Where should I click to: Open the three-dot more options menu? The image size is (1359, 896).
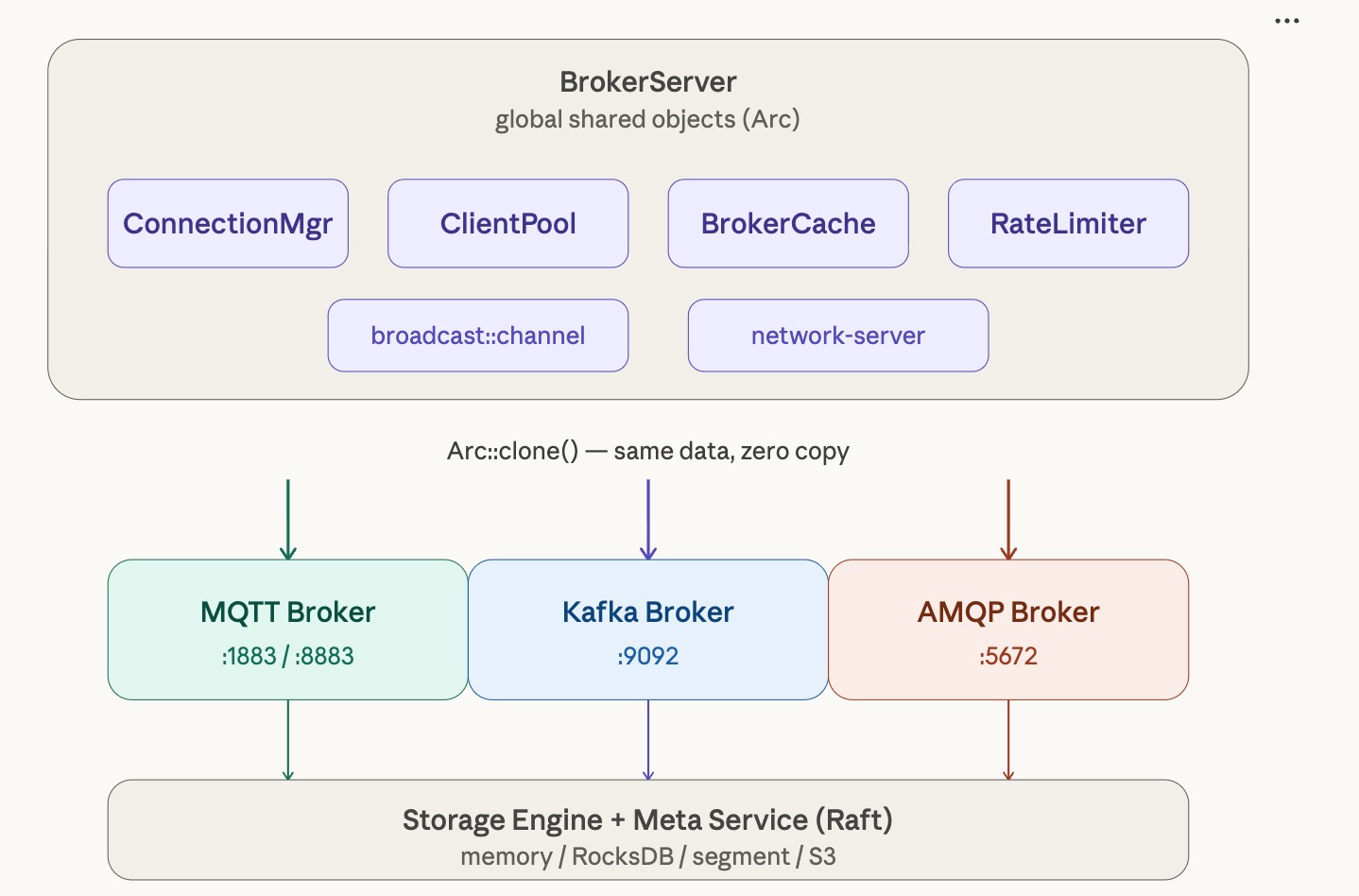point(1286,21)
